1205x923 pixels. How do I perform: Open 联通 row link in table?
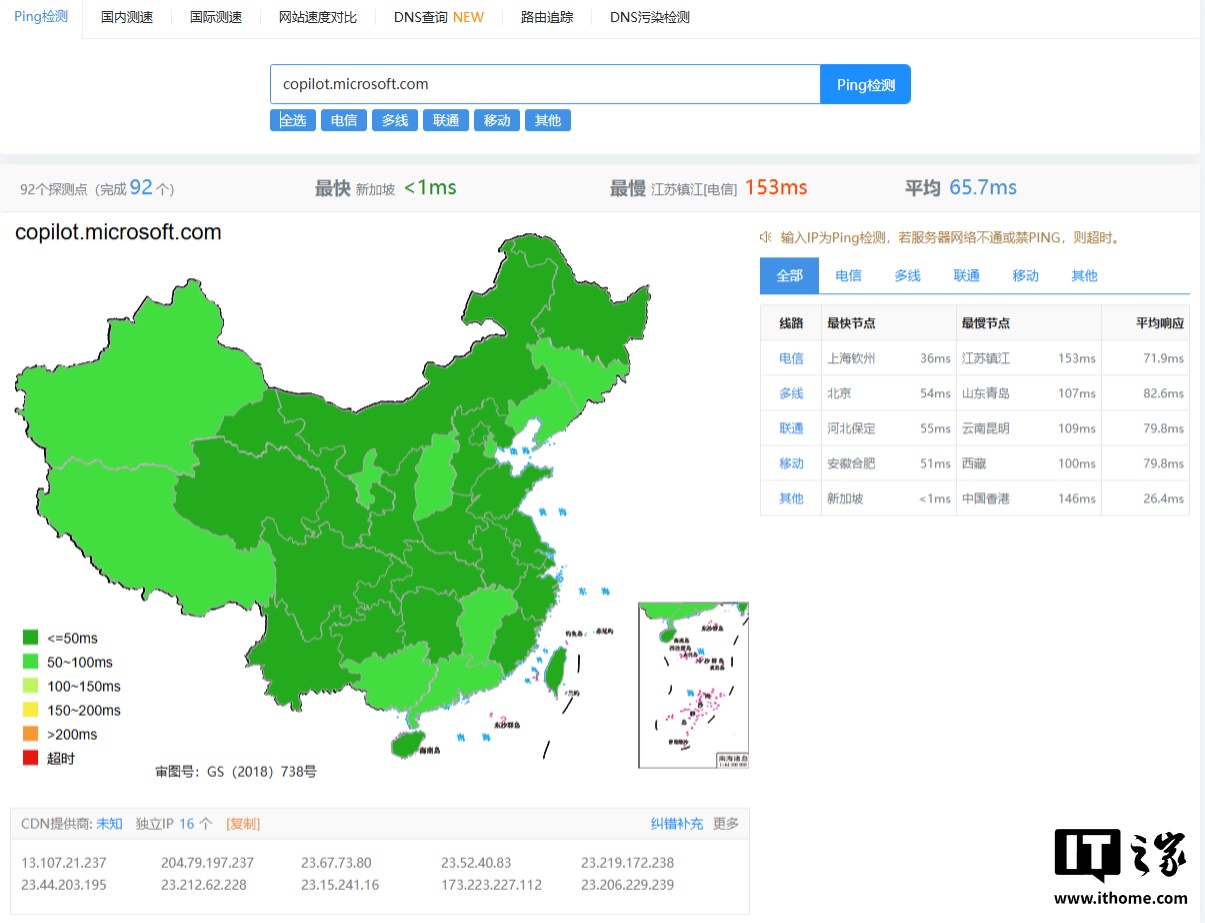click(791, 428)
